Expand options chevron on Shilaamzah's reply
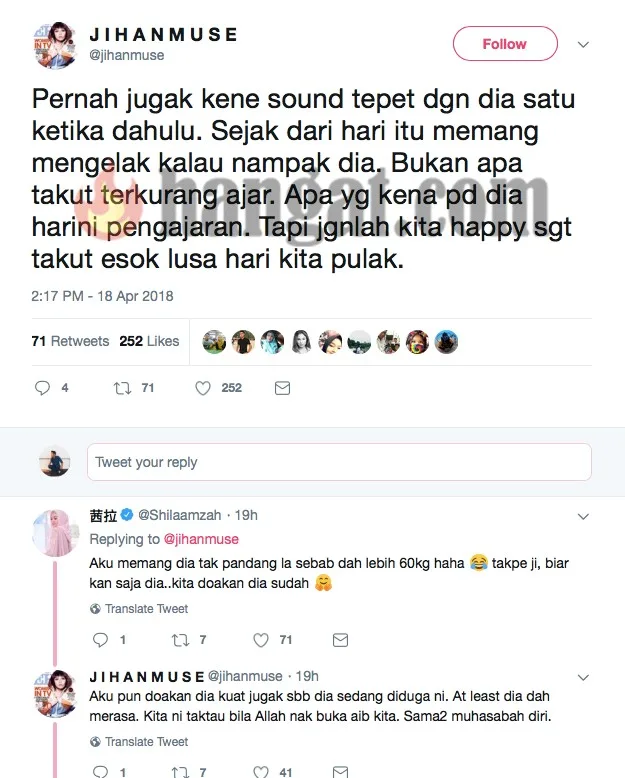625x778 pixels. [583, 517]
